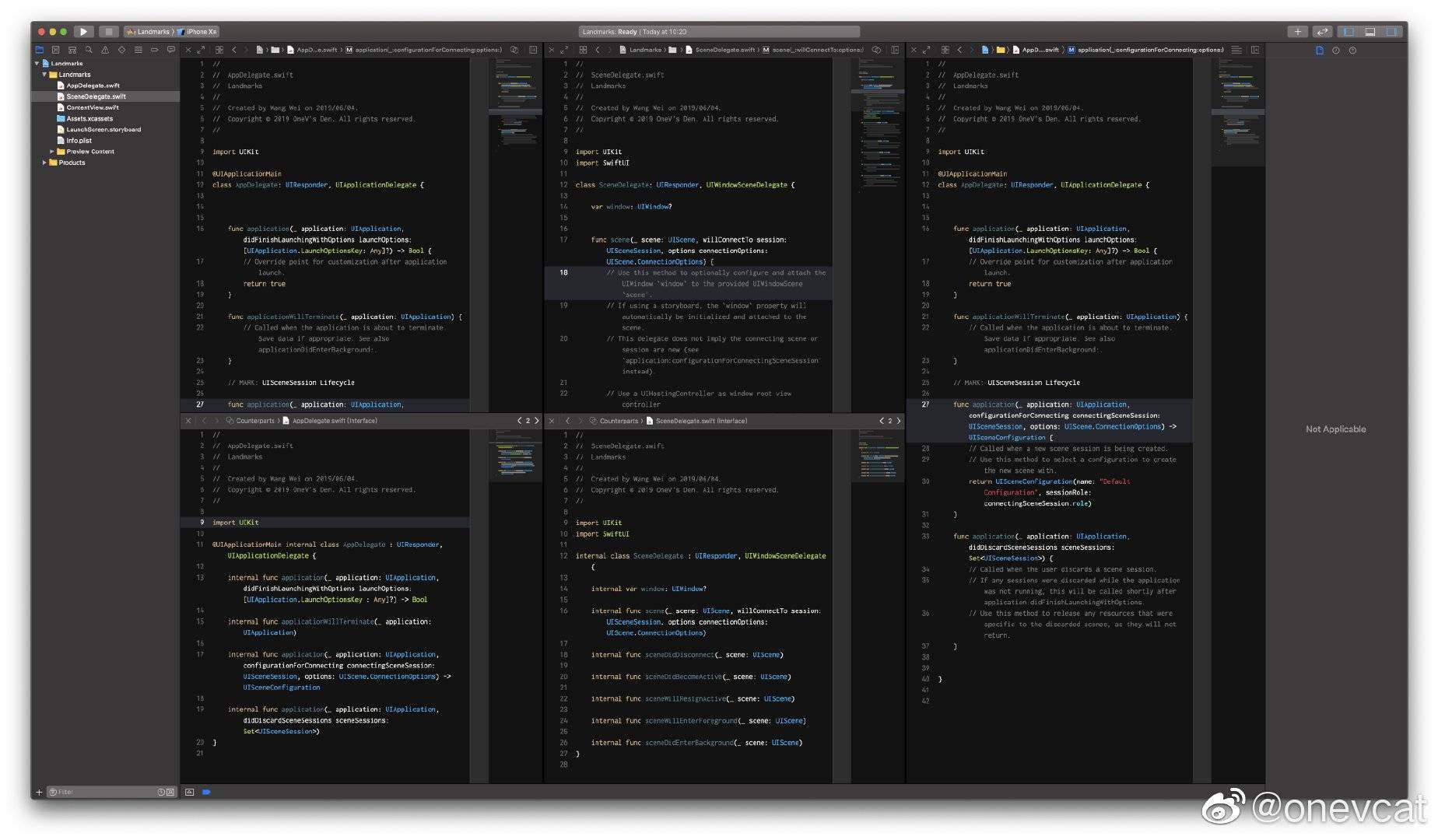
Task: Open the Library with plus button
Action: point(1297,32)
